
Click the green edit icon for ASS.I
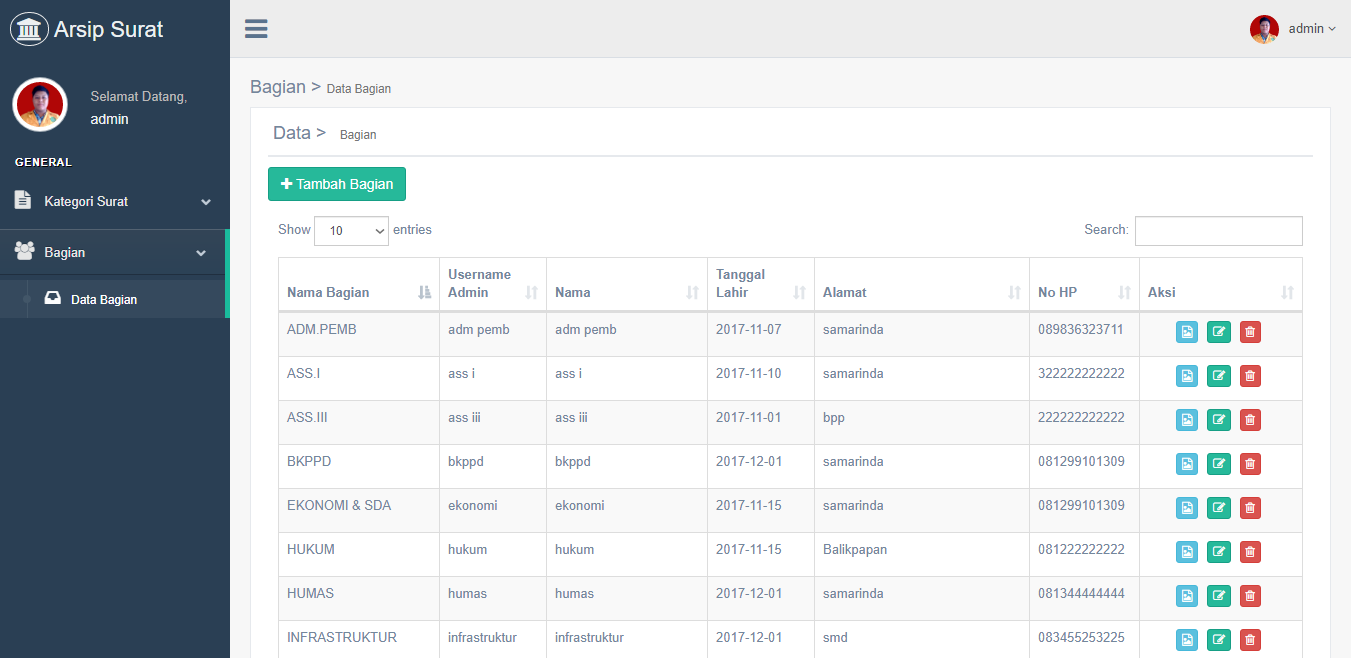click(1218, 376)
